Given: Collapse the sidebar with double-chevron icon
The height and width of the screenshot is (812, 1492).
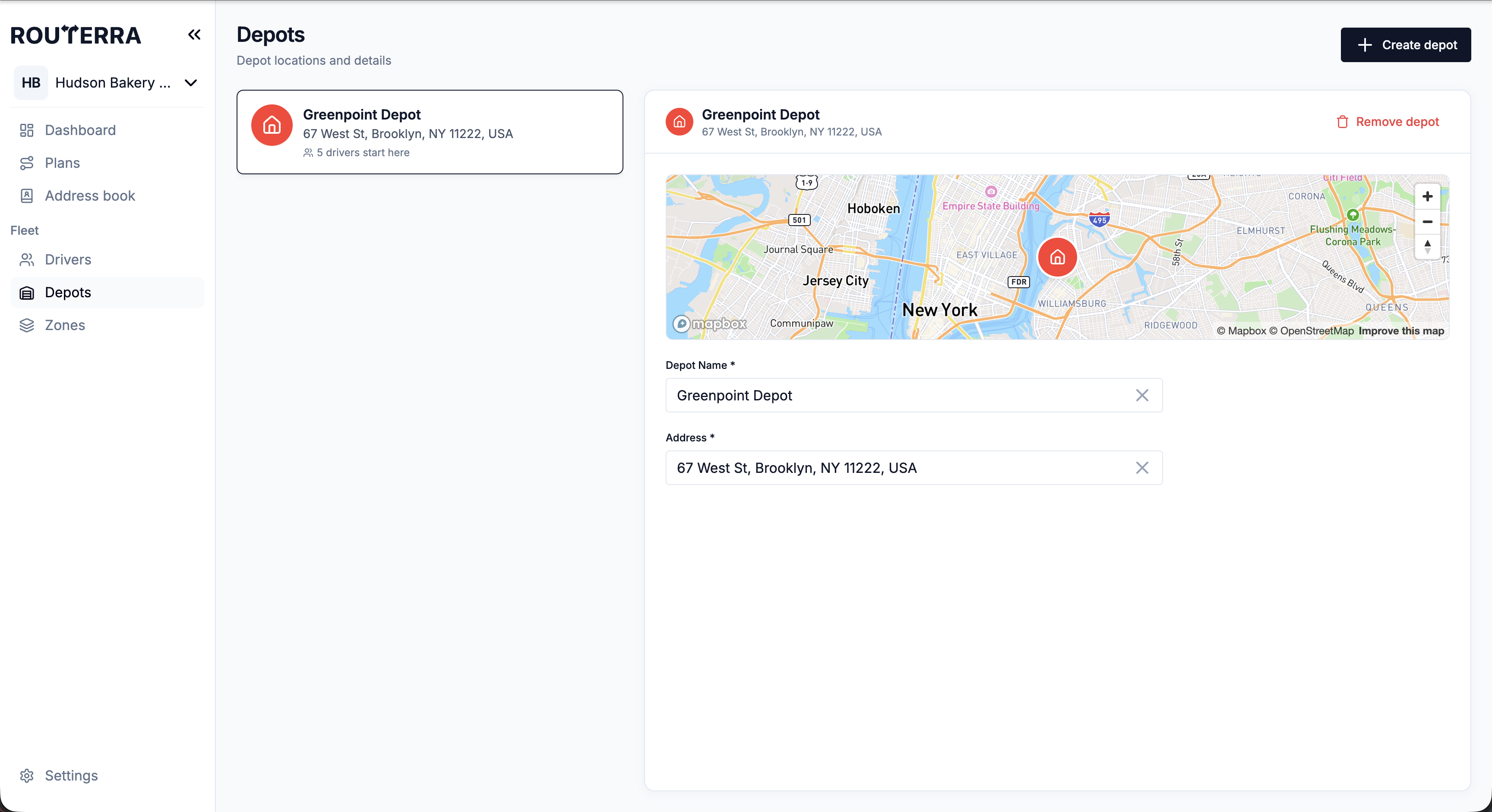Looking at the screenshot, I should 194,35.
